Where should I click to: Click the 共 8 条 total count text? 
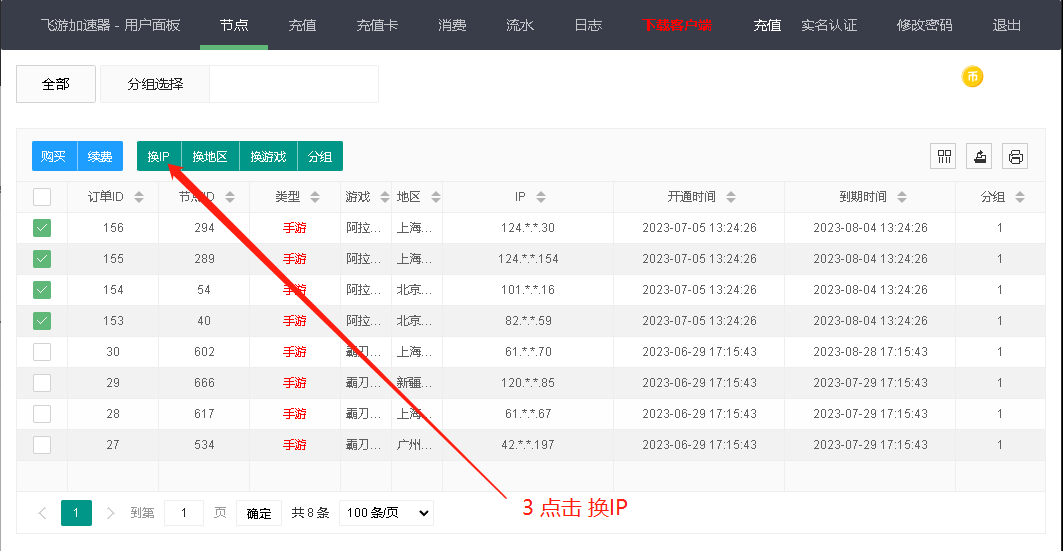(x=310, y=513)
